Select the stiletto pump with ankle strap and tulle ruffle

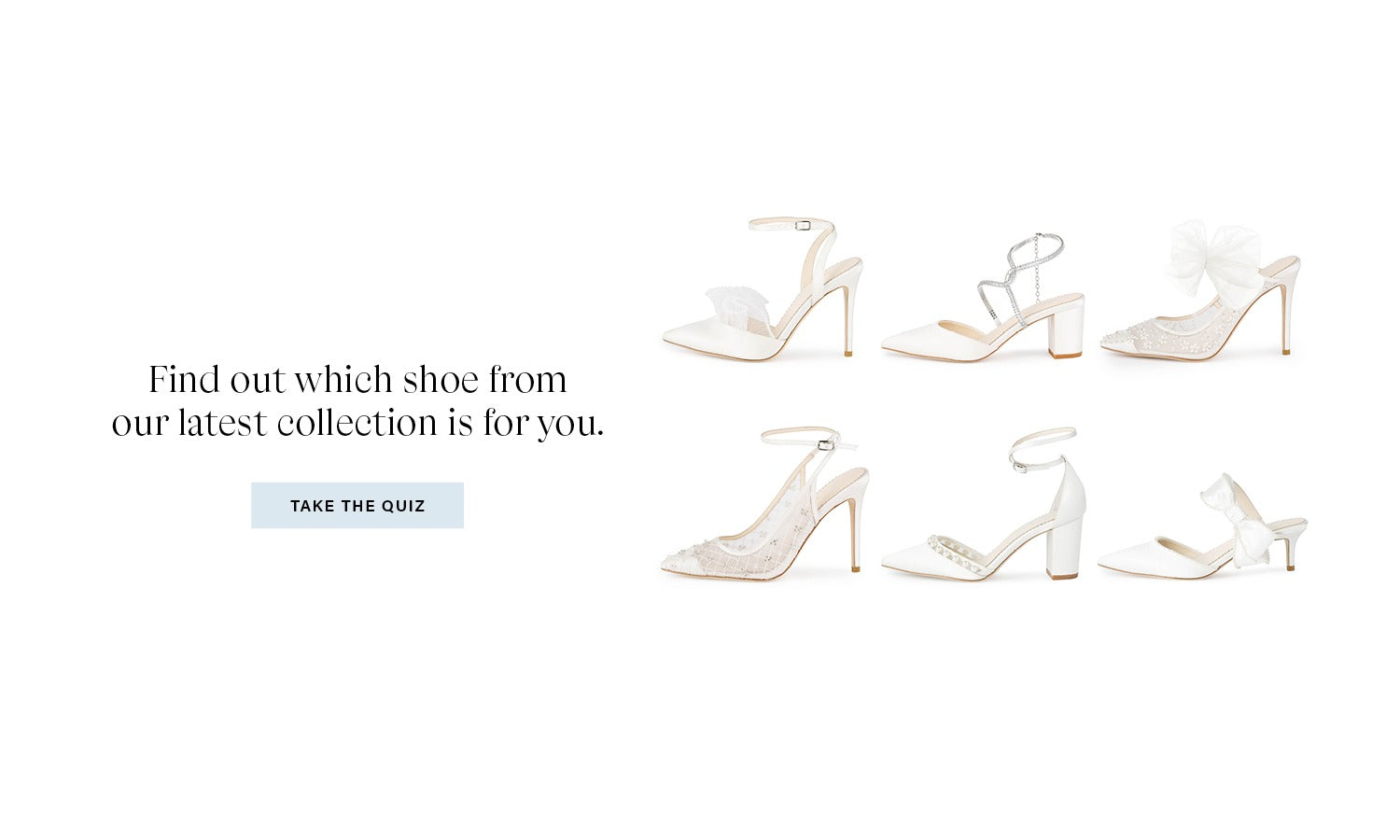763,289
